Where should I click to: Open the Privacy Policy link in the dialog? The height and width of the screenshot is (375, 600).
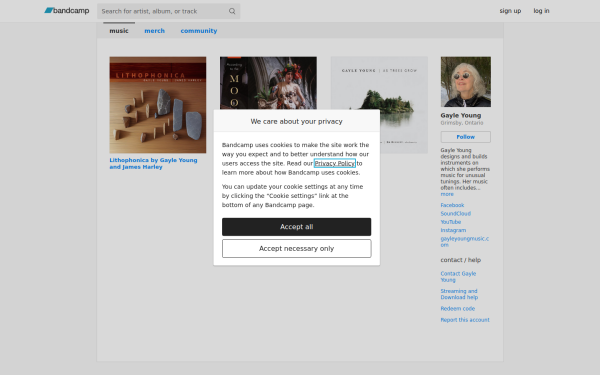click(334, 163)
